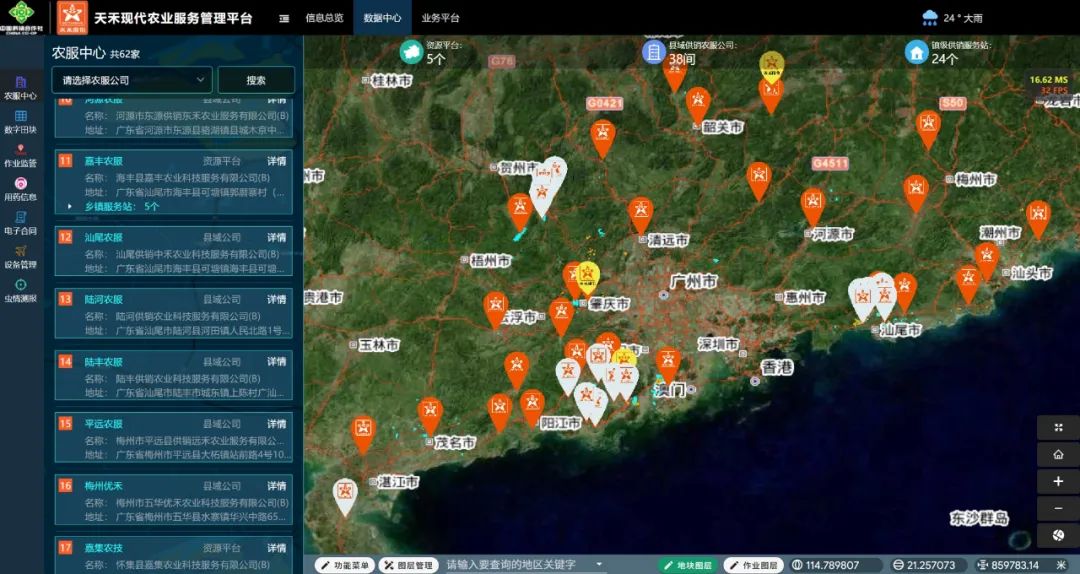Open 详情 for 汕尾农服
This screenshot has width=1080, height=574.
click(x=276, y=238)
